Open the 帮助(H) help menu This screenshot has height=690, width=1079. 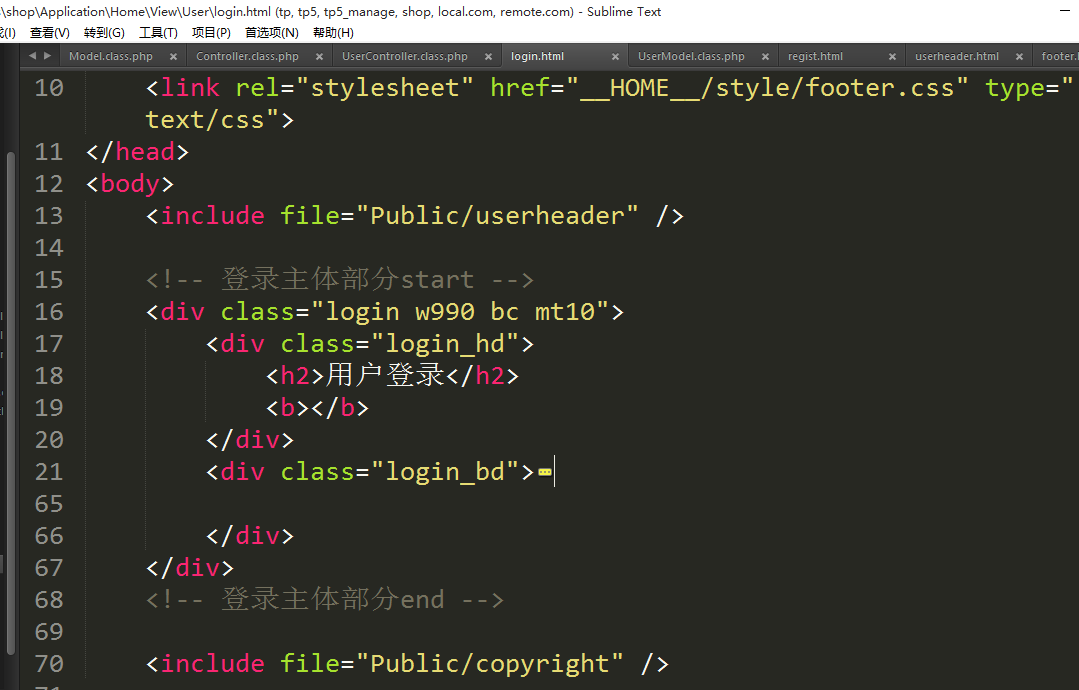(333, 32)
